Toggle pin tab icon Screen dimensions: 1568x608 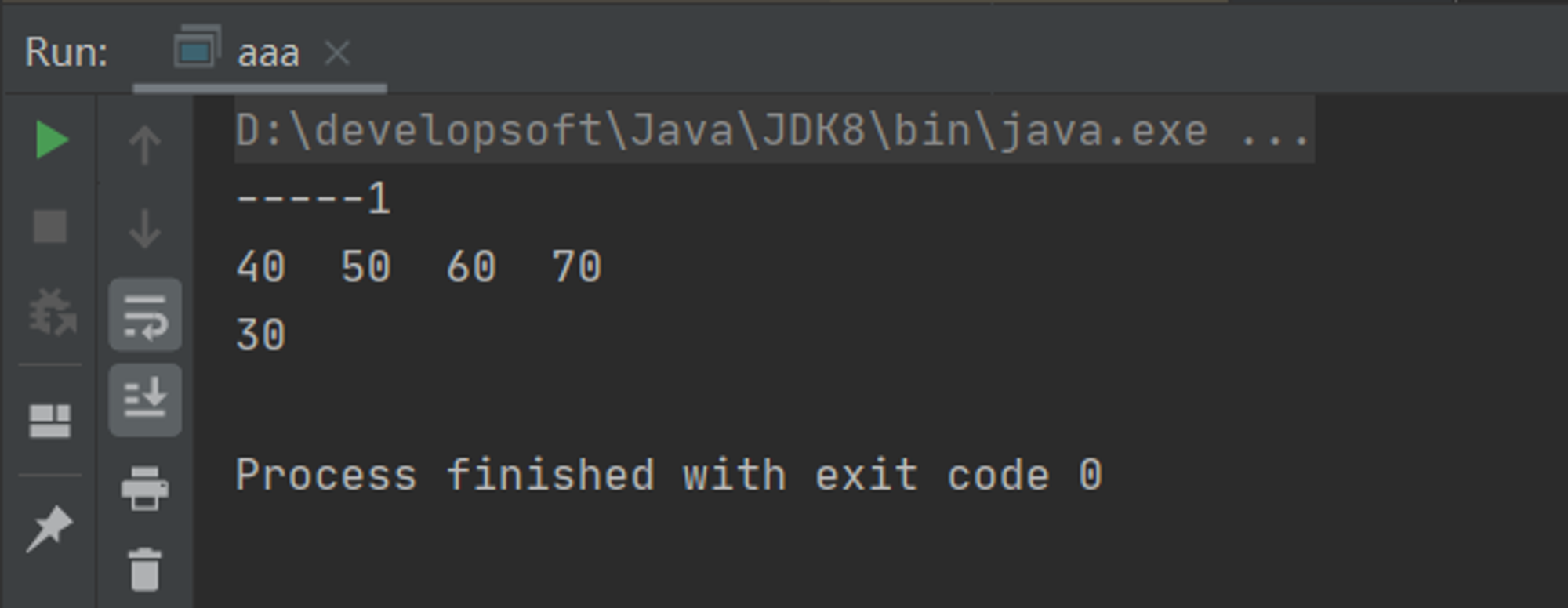click(x=49, y=529)
